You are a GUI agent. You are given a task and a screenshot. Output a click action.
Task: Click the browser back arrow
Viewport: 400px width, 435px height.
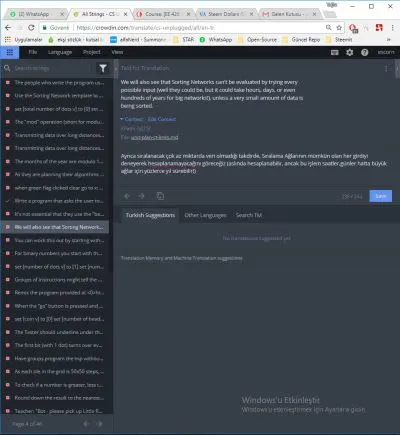[x=8, y=28]
